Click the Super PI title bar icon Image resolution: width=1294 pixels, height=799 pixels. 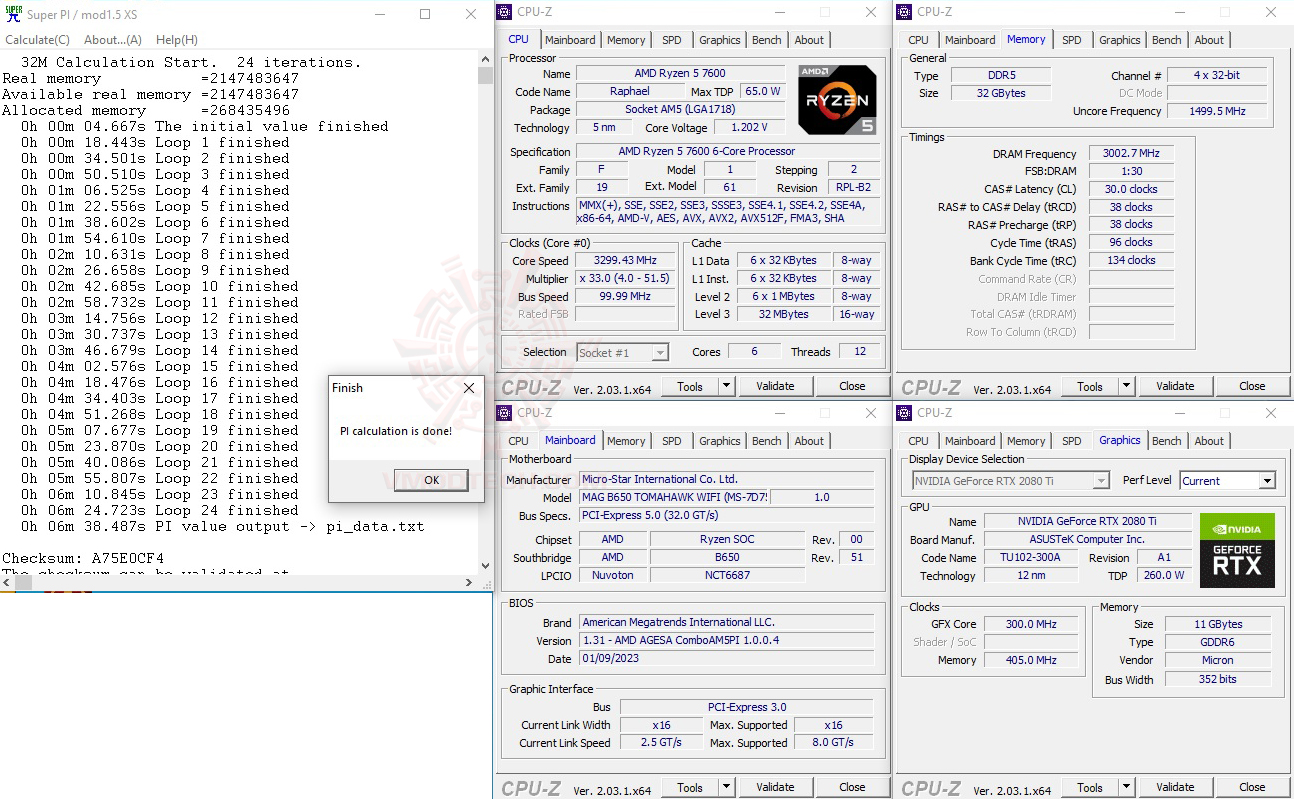coord(13,14)
